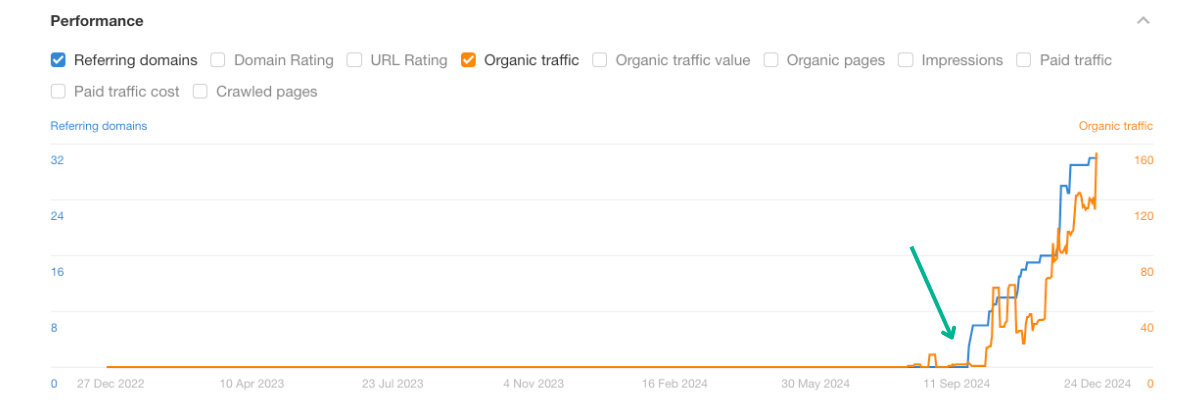Screen dimensions: 1200x400
Task: Click the orange Organic traffic axis label
Action: (1115, 126)
